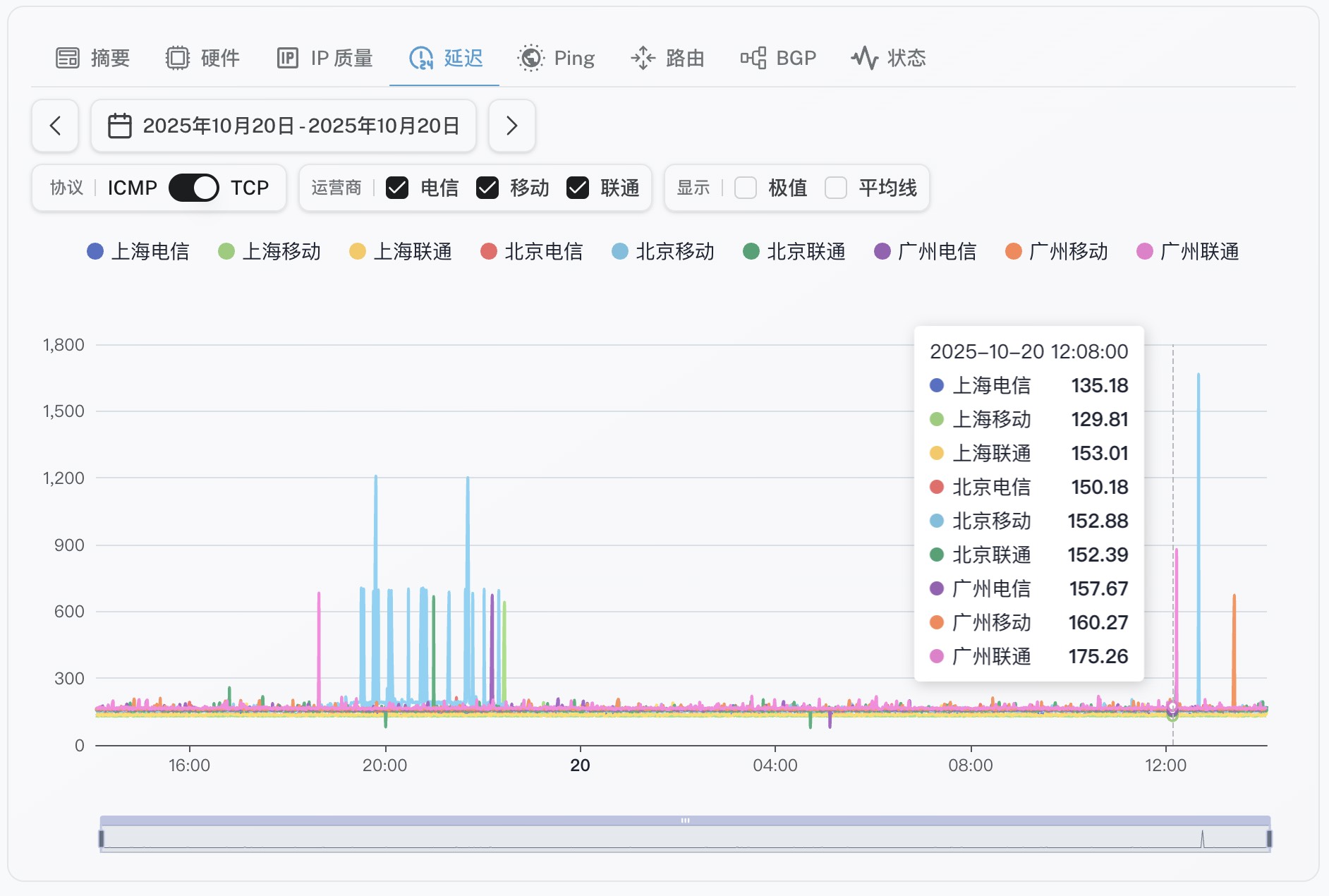The width and height of the screenshot is (1329, 896).
Task: Go to previous date with left chevron
Action: (55, 126)
